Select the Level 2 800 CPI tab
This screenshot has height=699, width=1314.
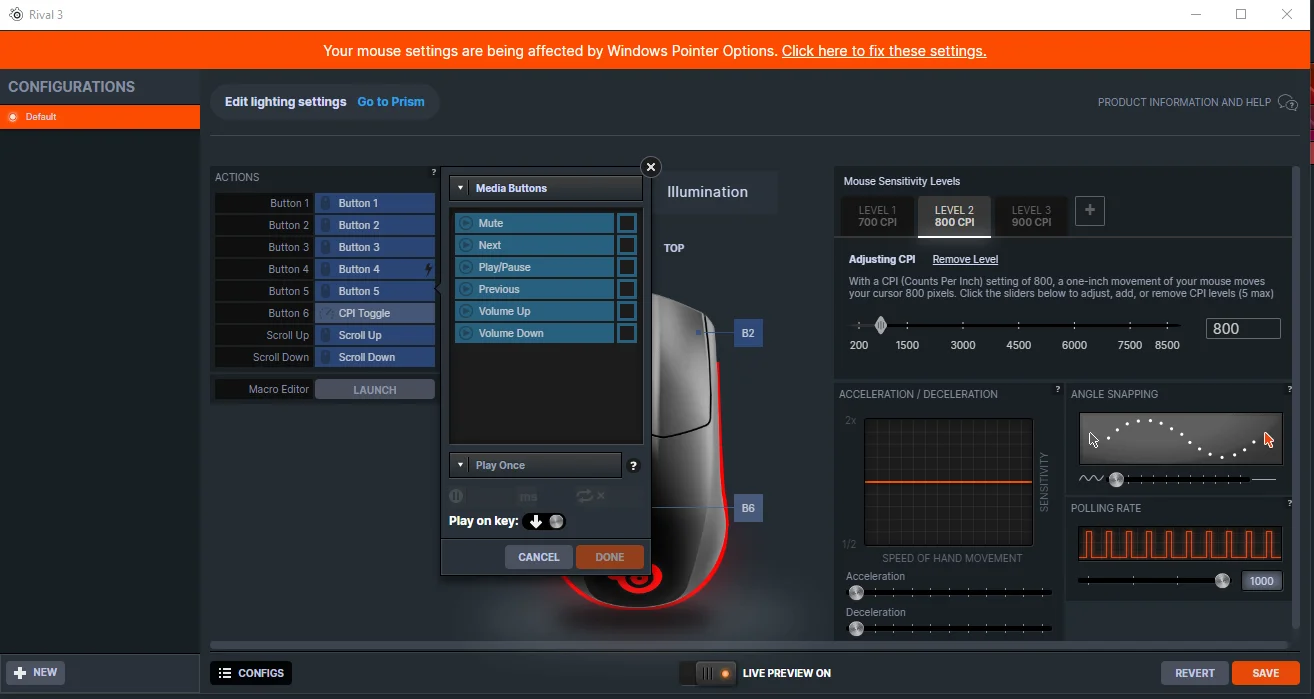[954, 216]
